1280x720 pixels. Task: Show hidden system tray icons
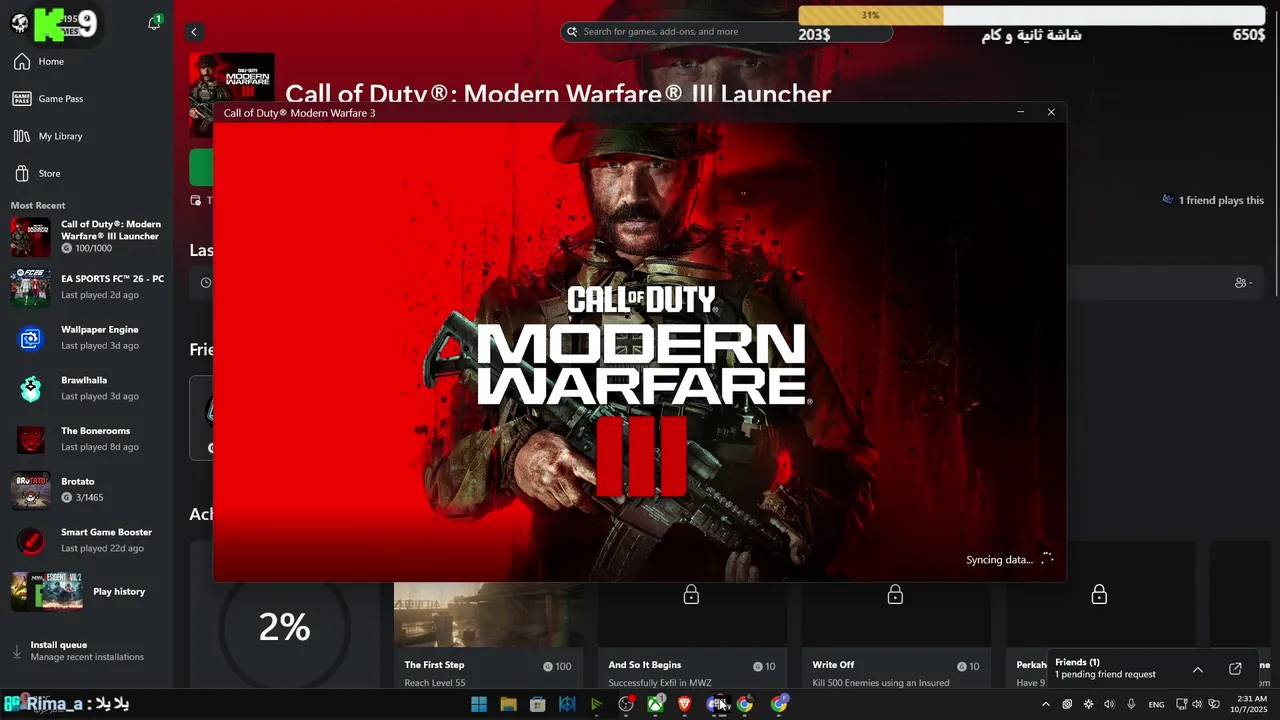pyautogui.click(x=1046, y=705)
